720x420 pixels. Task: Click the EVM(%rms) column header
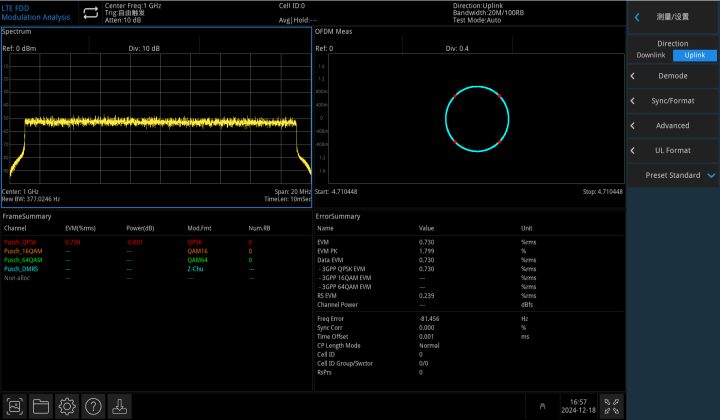click(80, 228)
